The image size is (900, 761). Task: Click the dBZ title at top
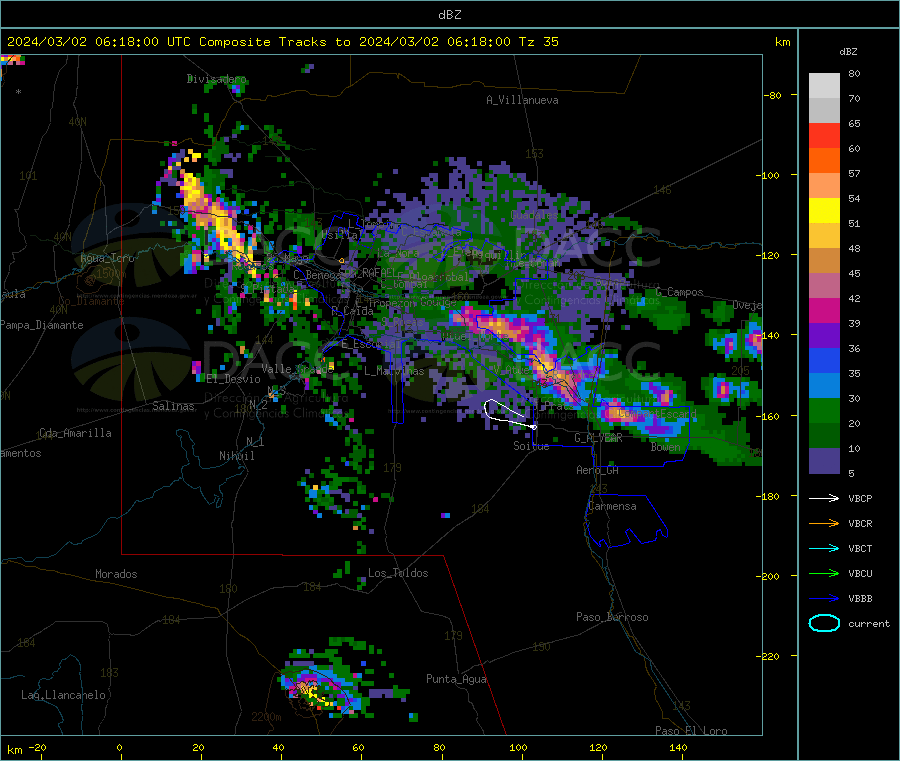[449, 15]
